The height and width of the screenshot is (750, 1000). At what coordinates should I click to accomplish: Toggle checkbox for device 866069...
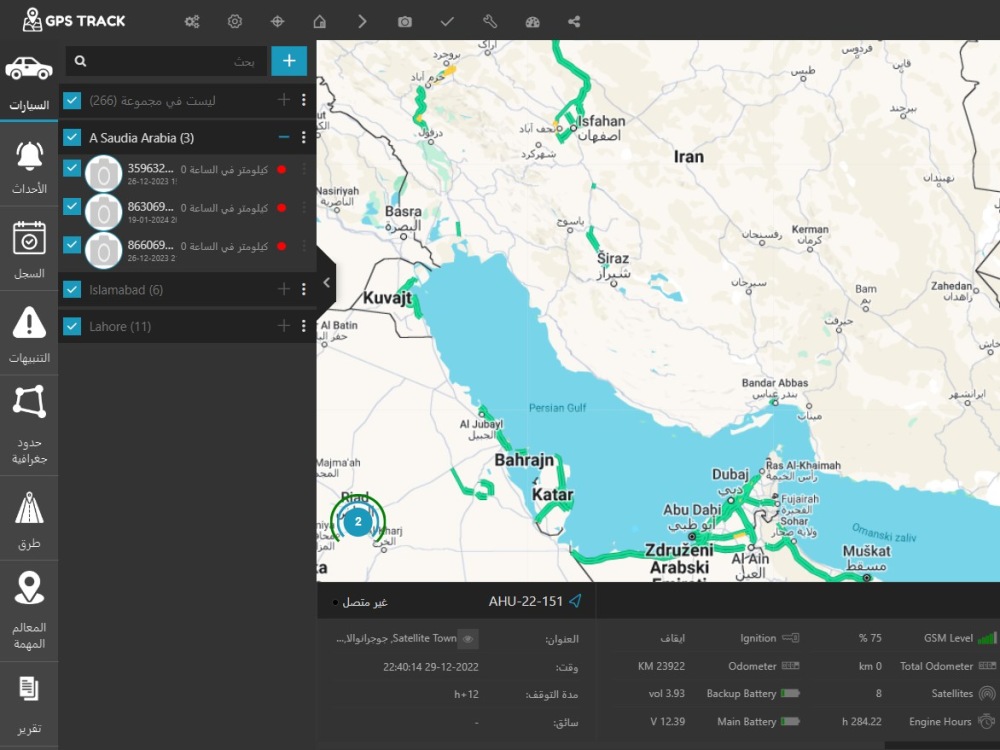pyautogui.click(x=72, y=244)
